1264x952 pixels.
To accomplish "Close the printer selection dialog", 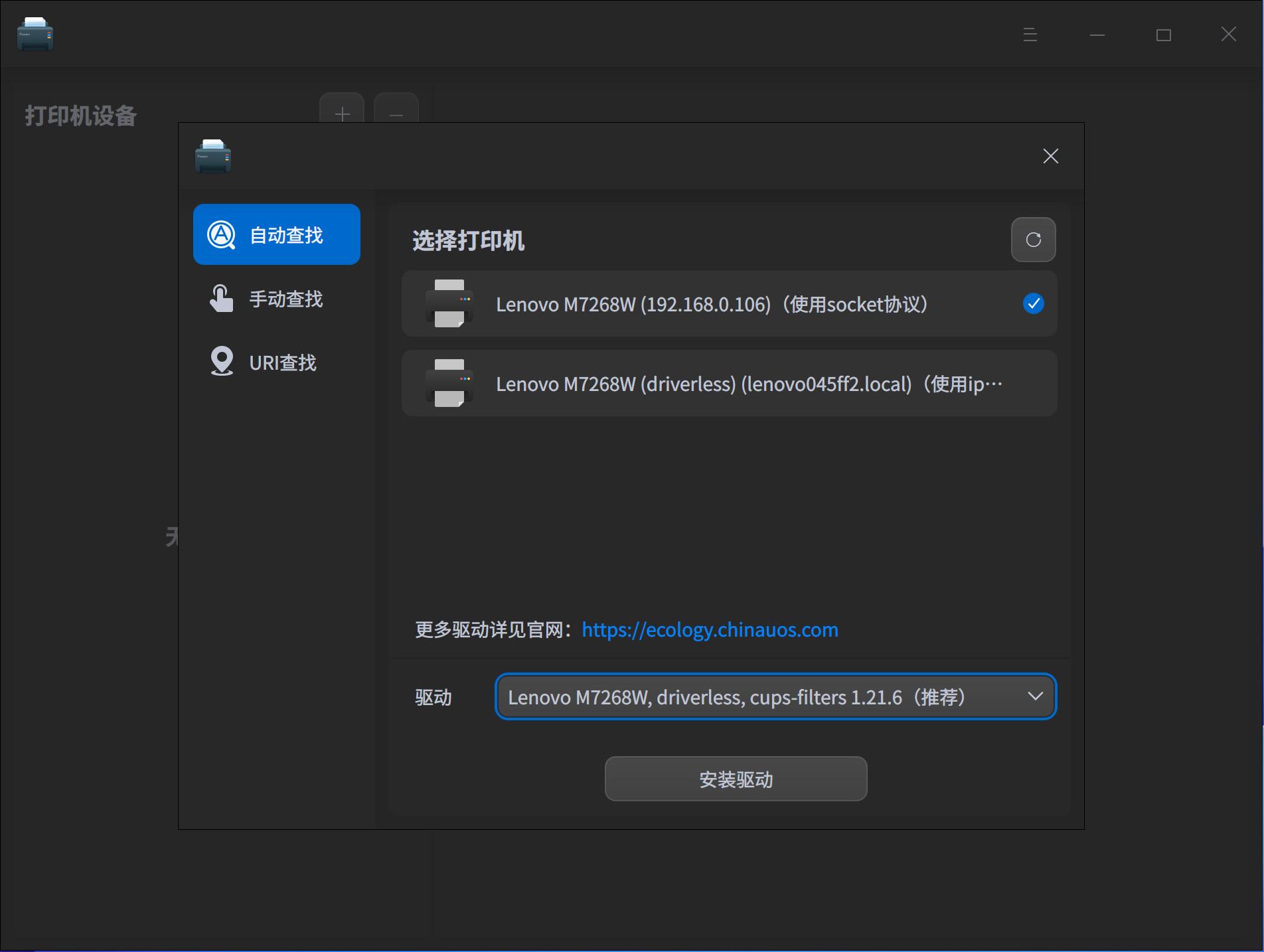I will click(1050, 156).
